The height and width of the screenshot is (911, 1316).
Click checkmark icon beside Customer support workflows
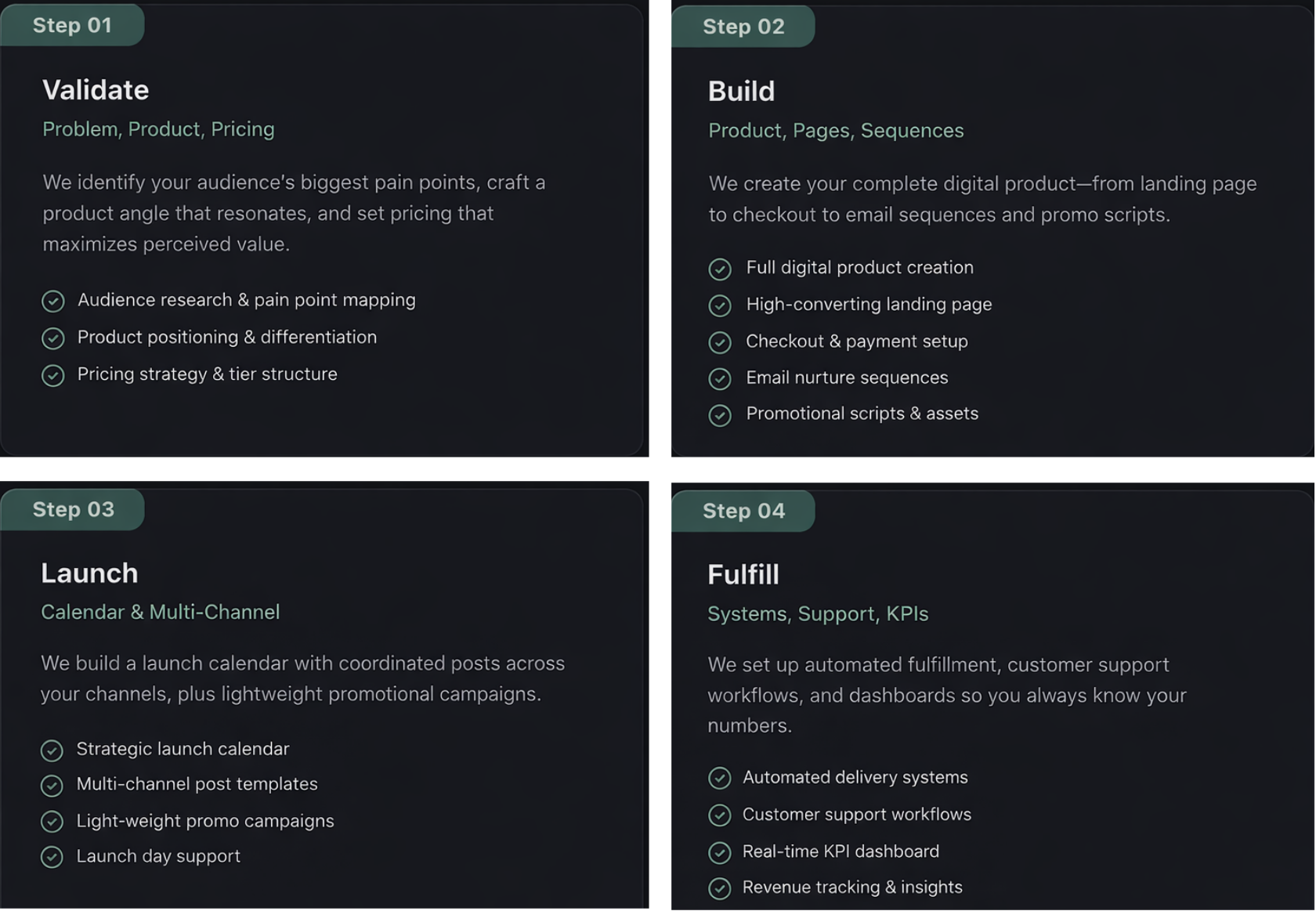coord(719,815)
